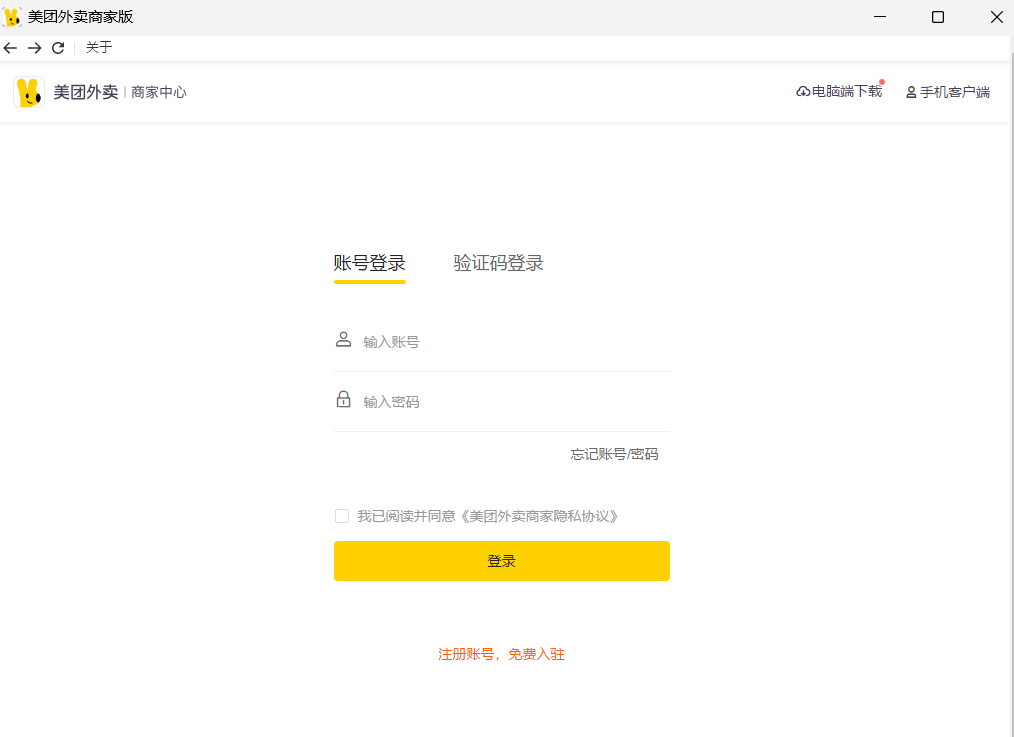
Task: Open the 忘记账号/密码 link
Action: (x=614, y=454)
